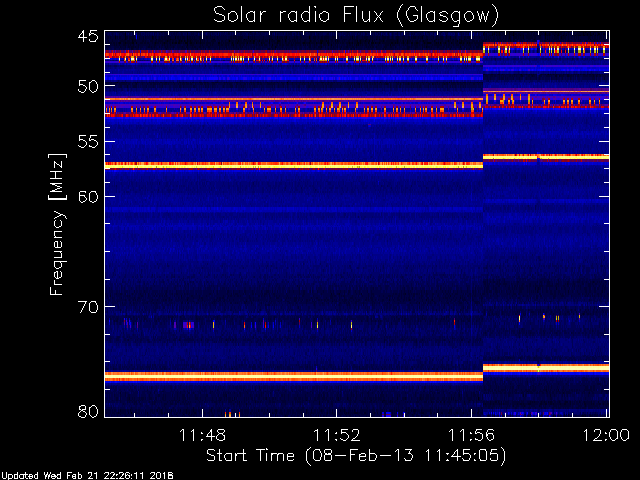This screenshot has height=480, width=640.
Task: Click the '70' frequency tick label
Action: [88, 307]
